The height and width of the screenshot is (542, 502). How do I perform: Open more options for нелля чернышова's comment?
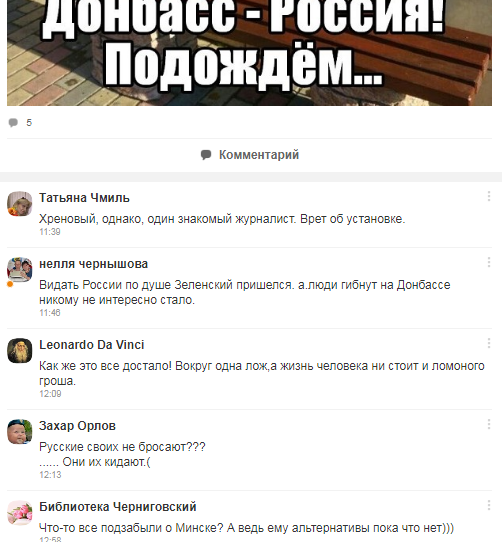pyautogui.click(x=489, y=262)
